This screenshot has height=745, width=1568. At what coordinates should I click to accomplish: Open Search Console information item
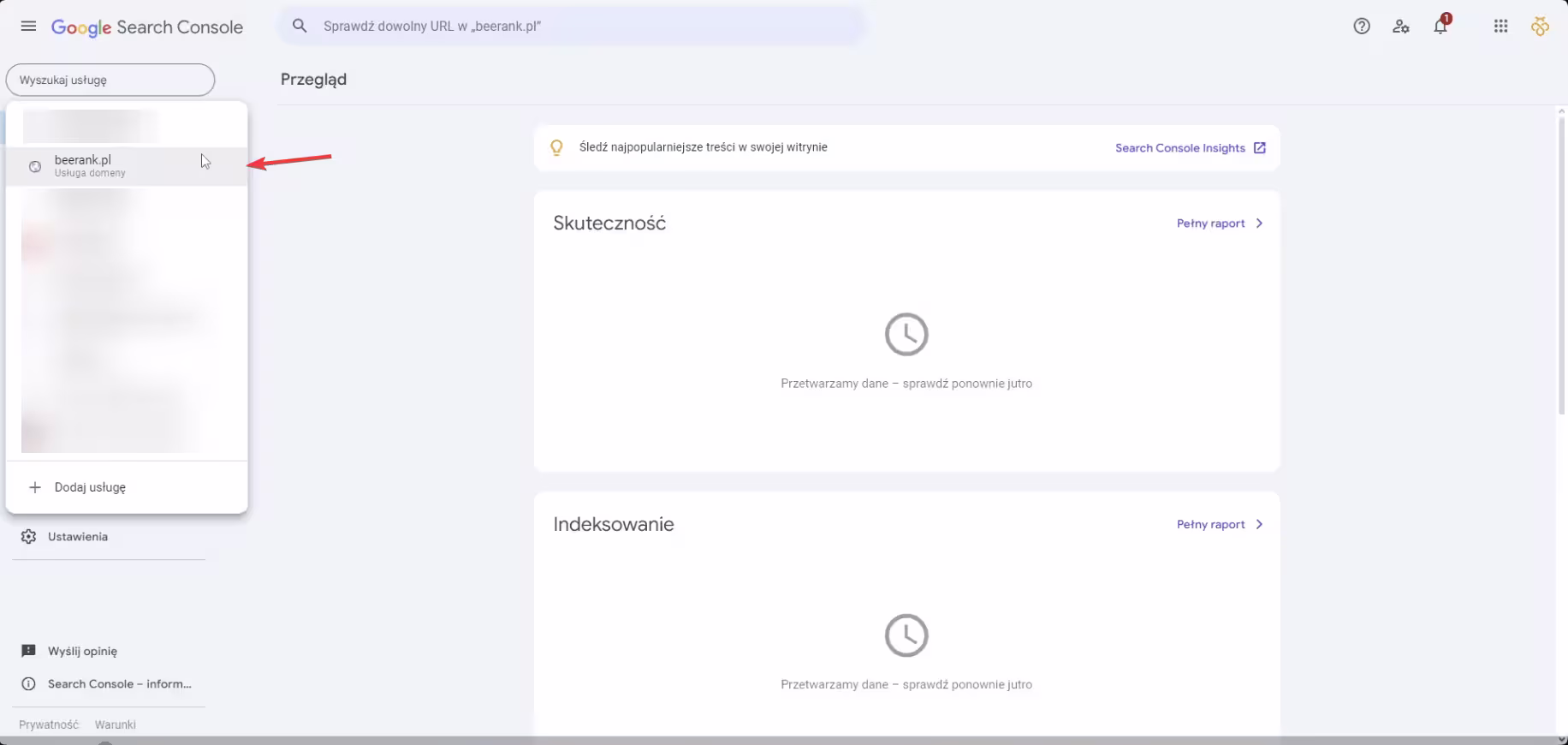click(x=119, y=684)
